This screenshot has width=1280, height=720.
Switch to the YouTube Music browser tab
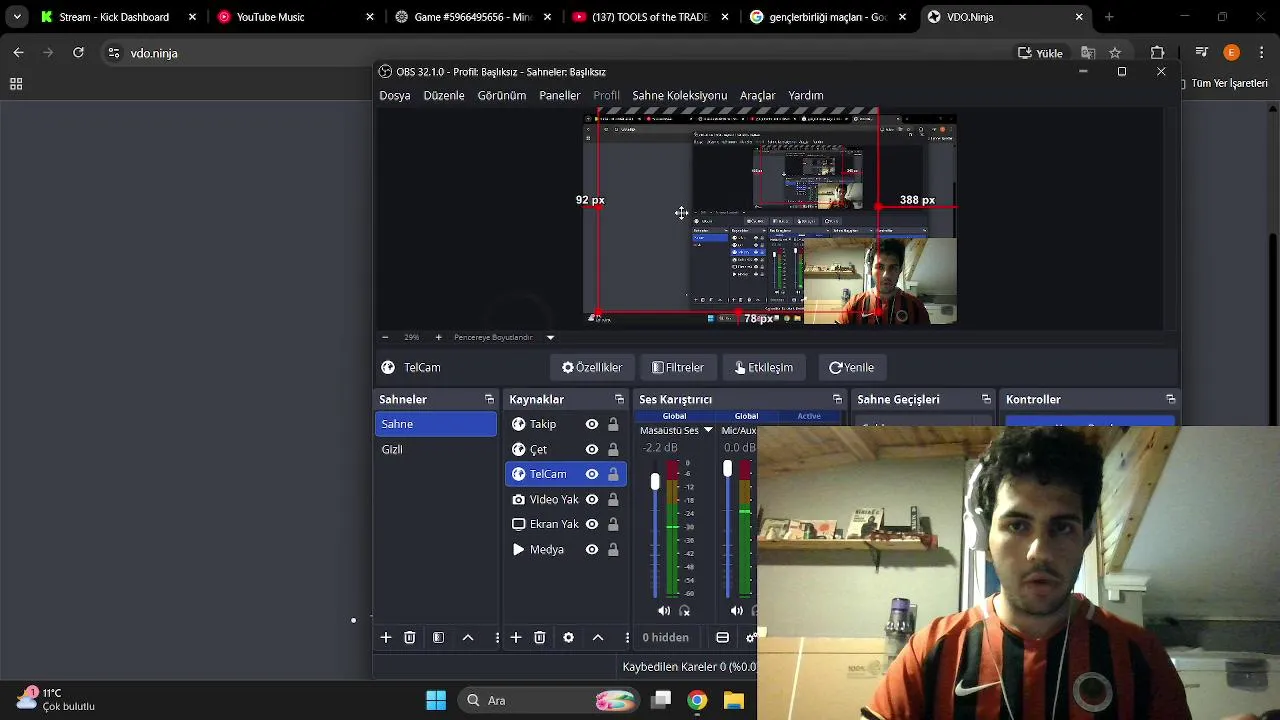point(295,17)
